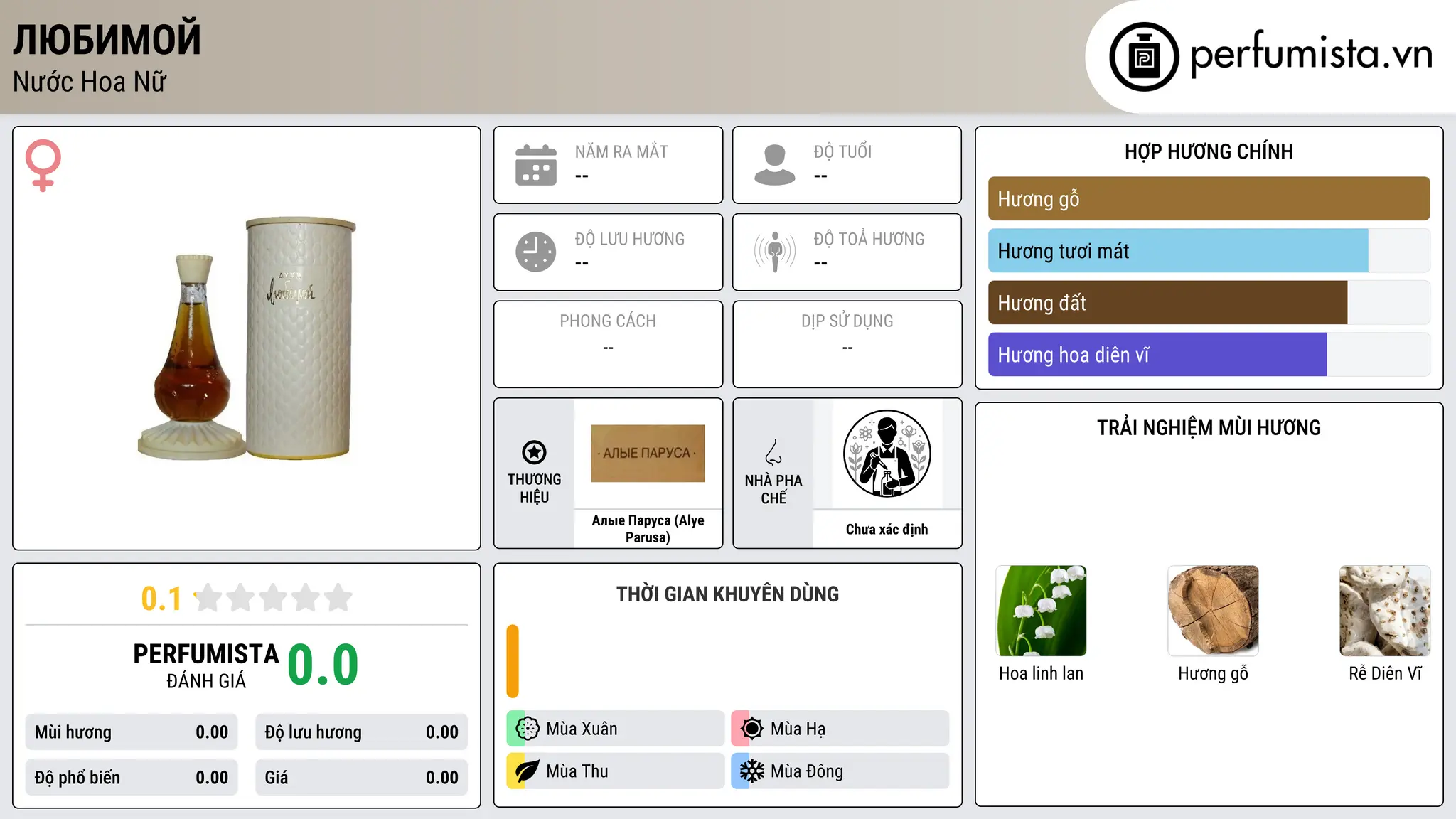Click the sillage icon for Độ toả hương
1456x819 pixels.
click(775, 252)
